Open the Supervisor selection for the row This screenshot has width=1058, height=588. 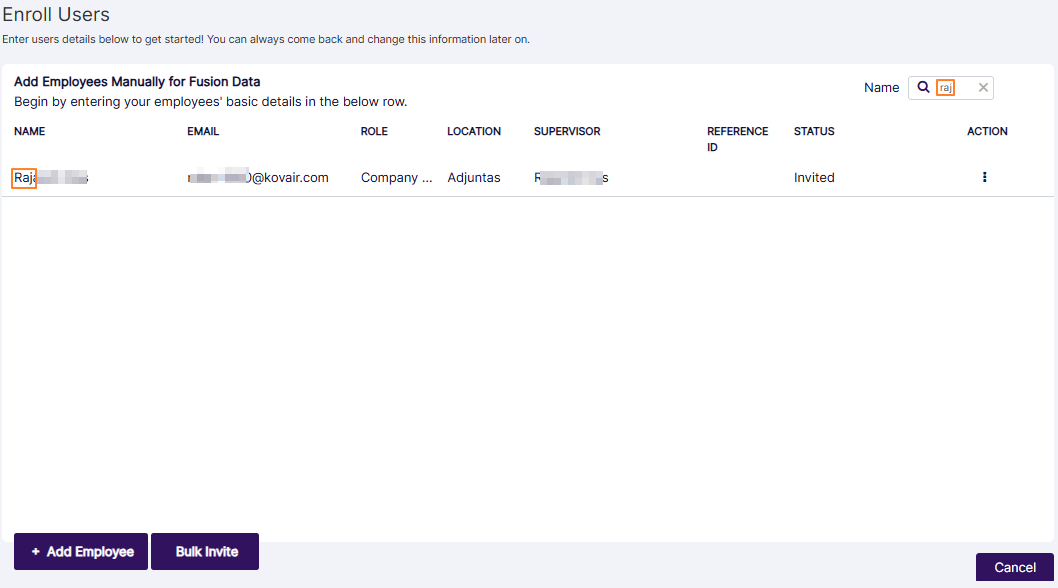pos(570,177)
